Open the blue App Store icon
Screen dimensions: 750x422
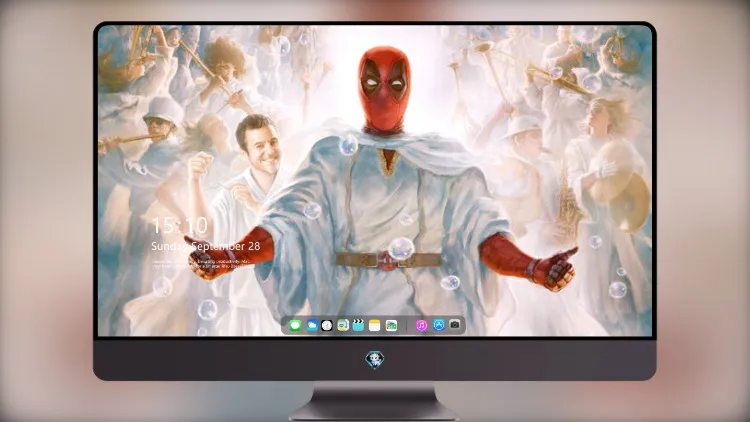[x=439, y=325]
